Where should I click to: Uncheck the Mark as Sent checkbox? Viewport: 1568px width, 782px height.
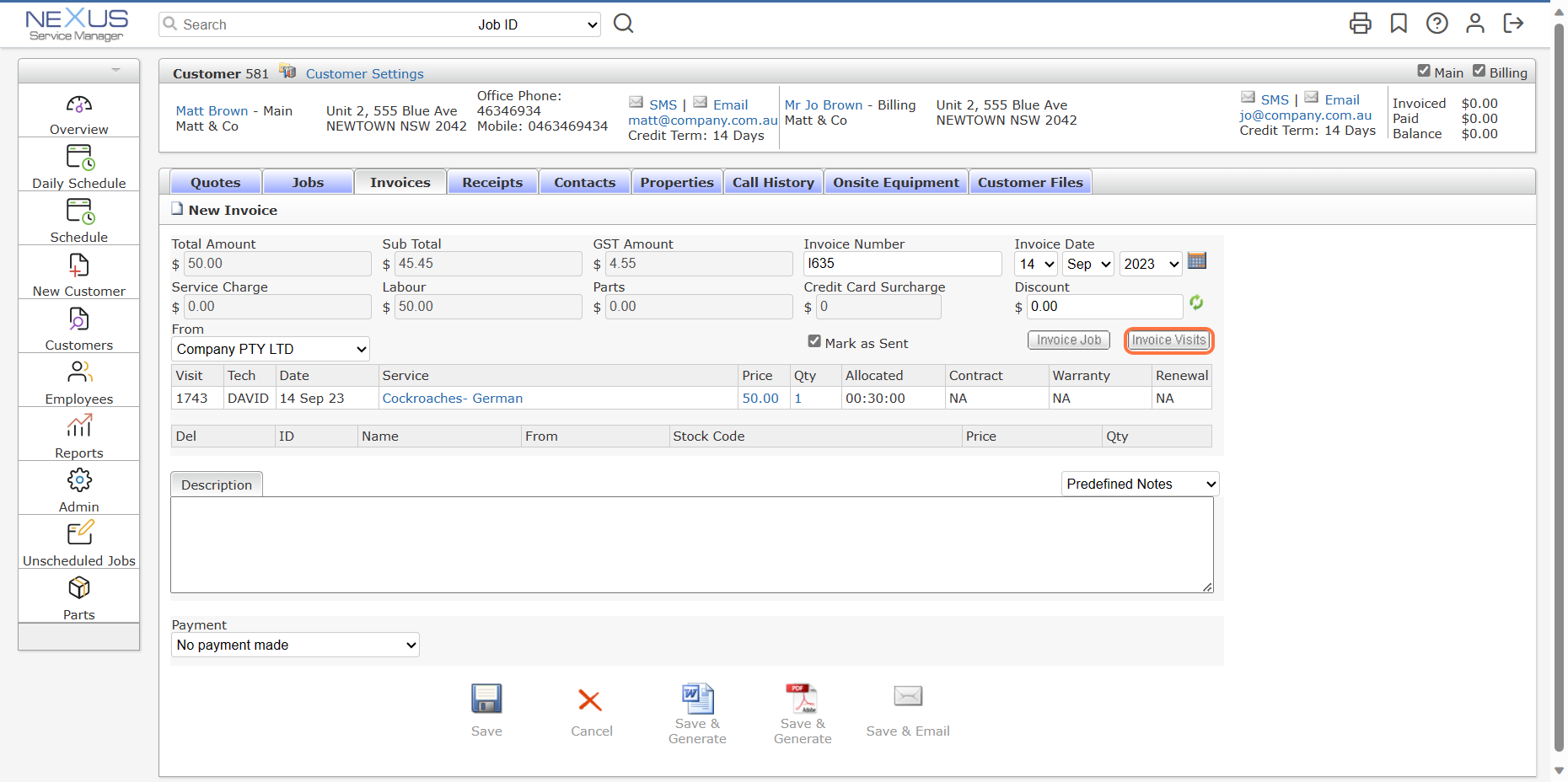pyautogui.click(x=814, y=341)
